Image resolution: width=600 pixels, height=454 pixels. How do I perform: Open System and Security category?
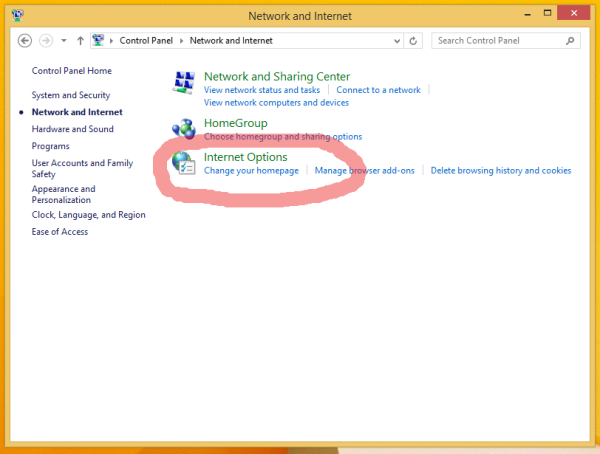point(71,95)
